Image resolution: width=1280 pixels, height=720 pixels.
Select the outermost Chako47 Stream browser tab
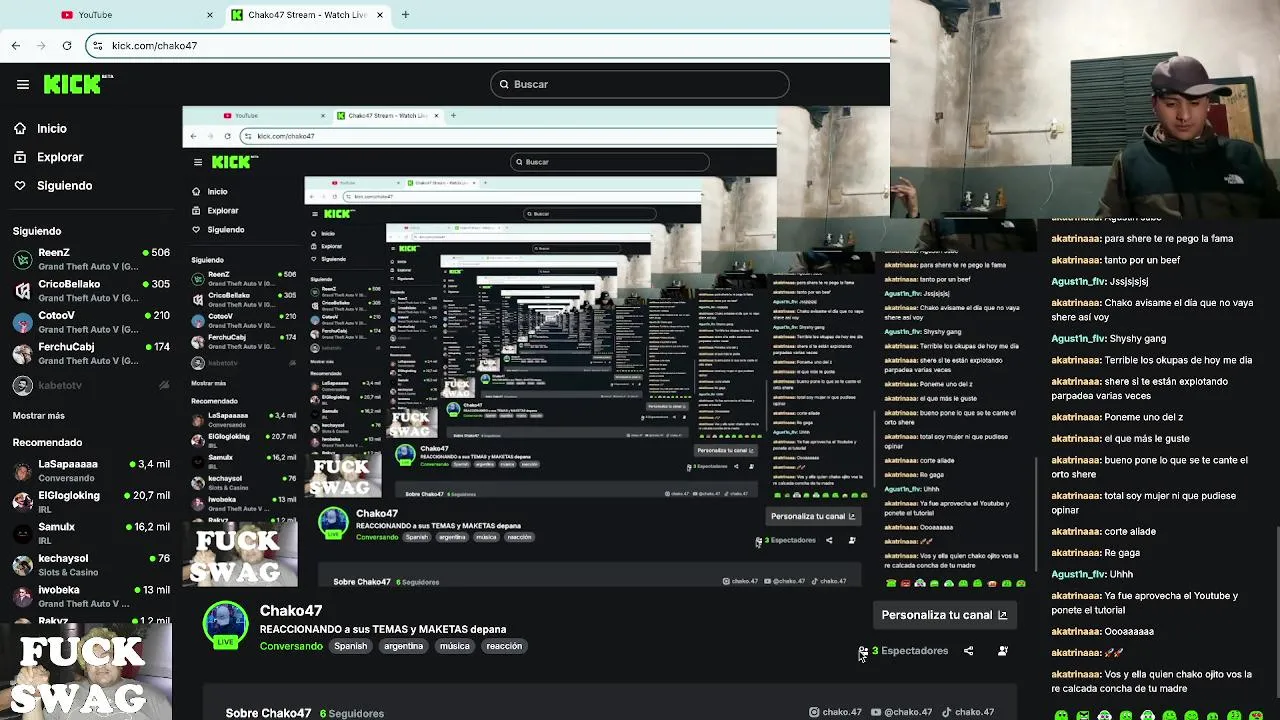308,15
